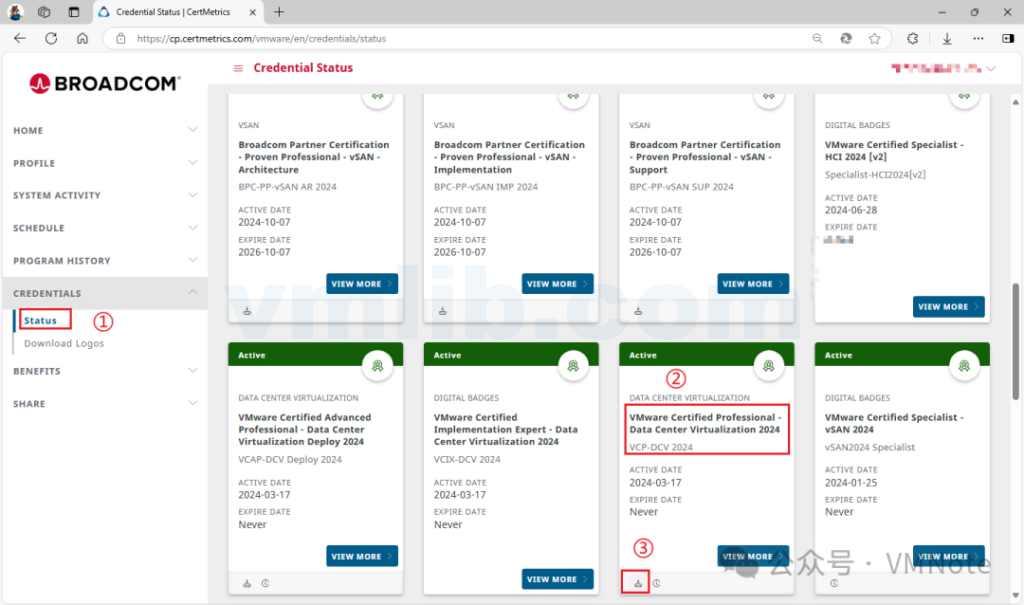Click the Credential Status page heading
The width and height of the screenshot is (1024, 605).
click(x=303, y=68)
